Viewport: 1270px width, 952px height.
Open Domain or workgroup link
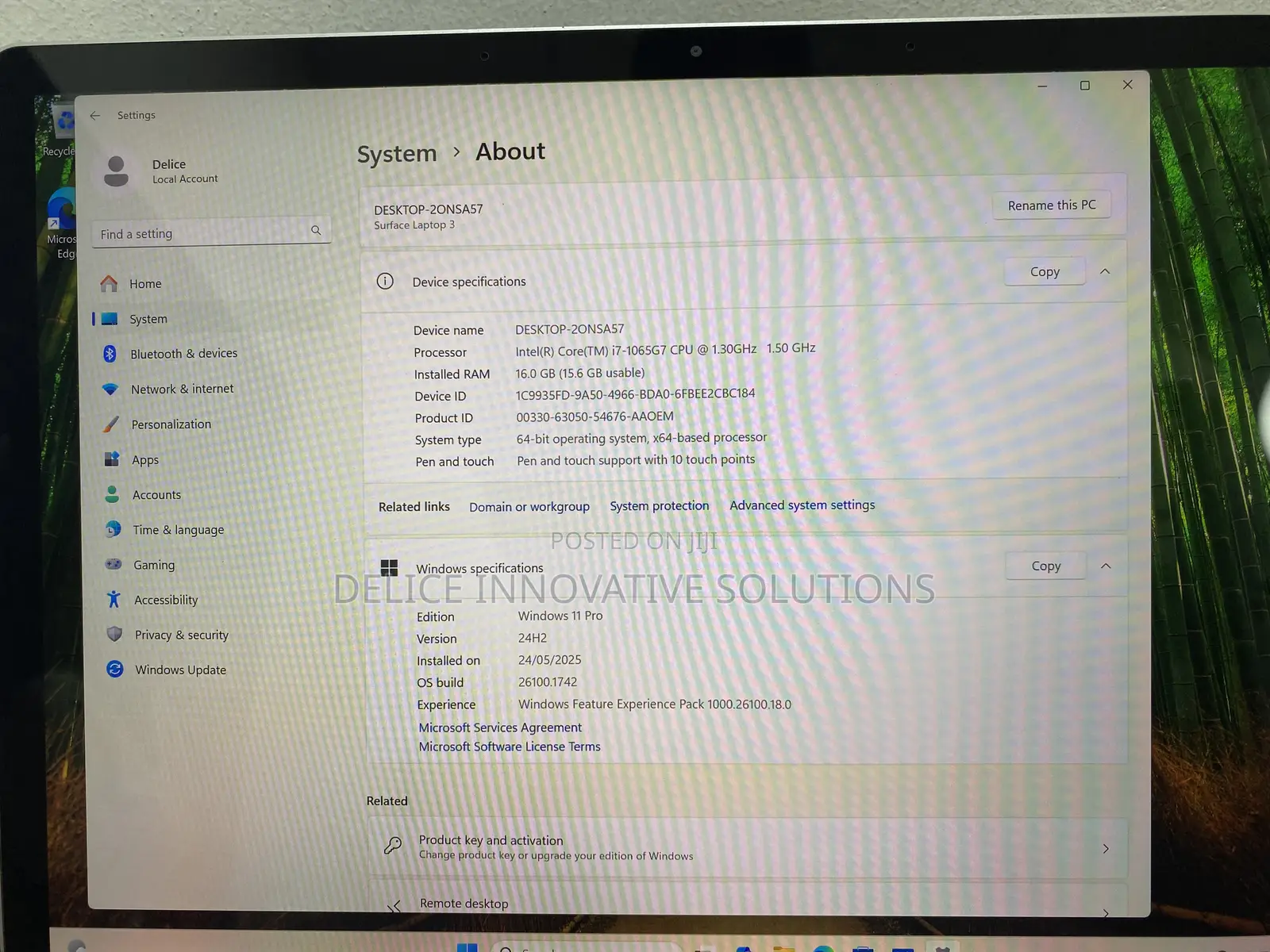pyautogui.click(x=529, y=507)
